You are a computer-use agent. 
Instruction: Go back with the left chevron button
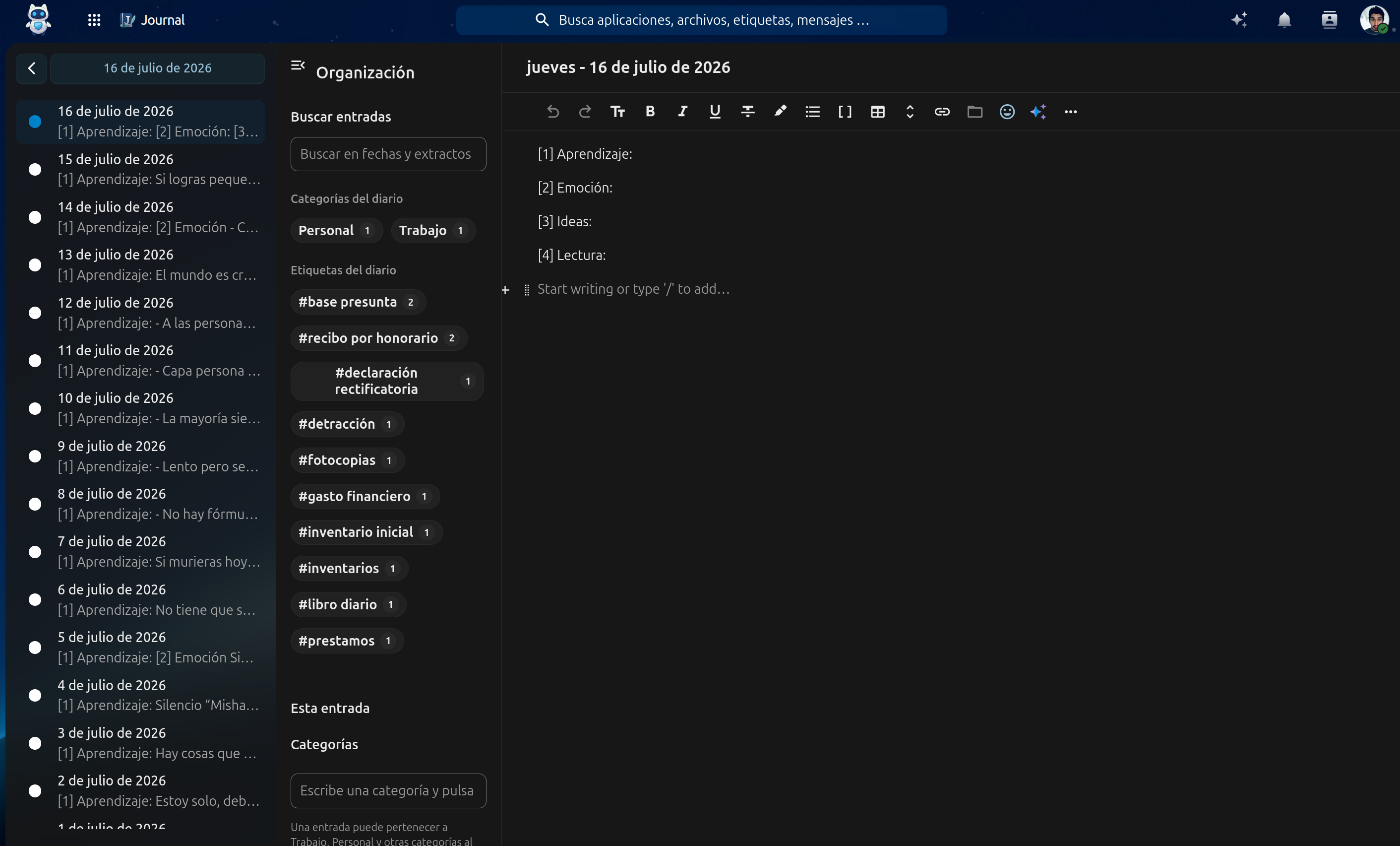point(31,68)
